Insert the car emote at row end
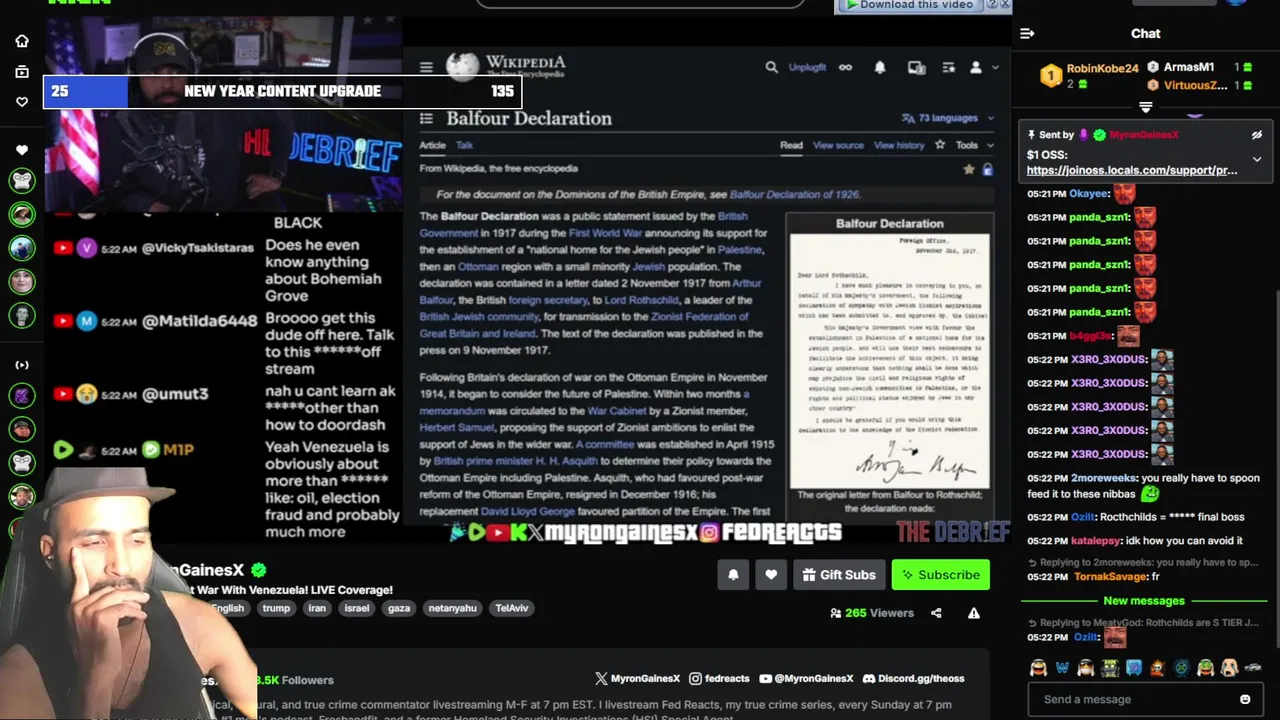The width and height of the screenshot is (1280, 720). click(1252, 668)
